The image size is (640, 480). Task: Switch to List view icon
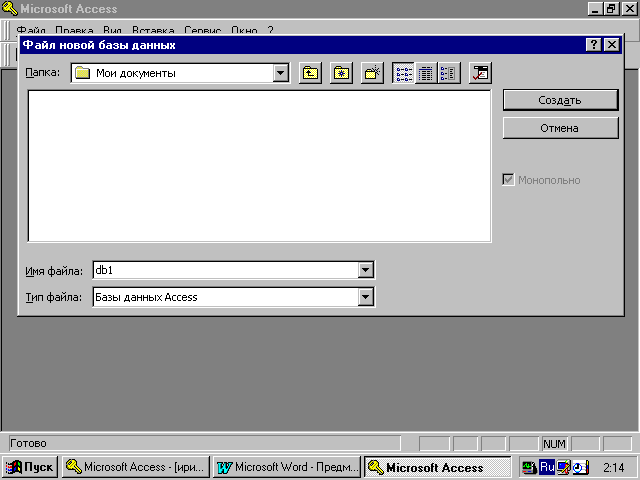point(403,73)
